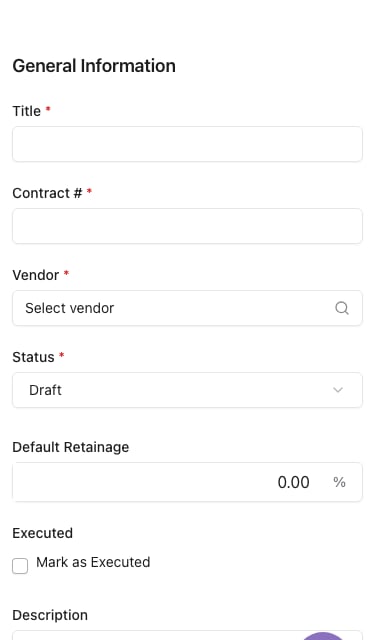Click the Status field label
This screenshot has width=375, height=640.
coord(33,357)
